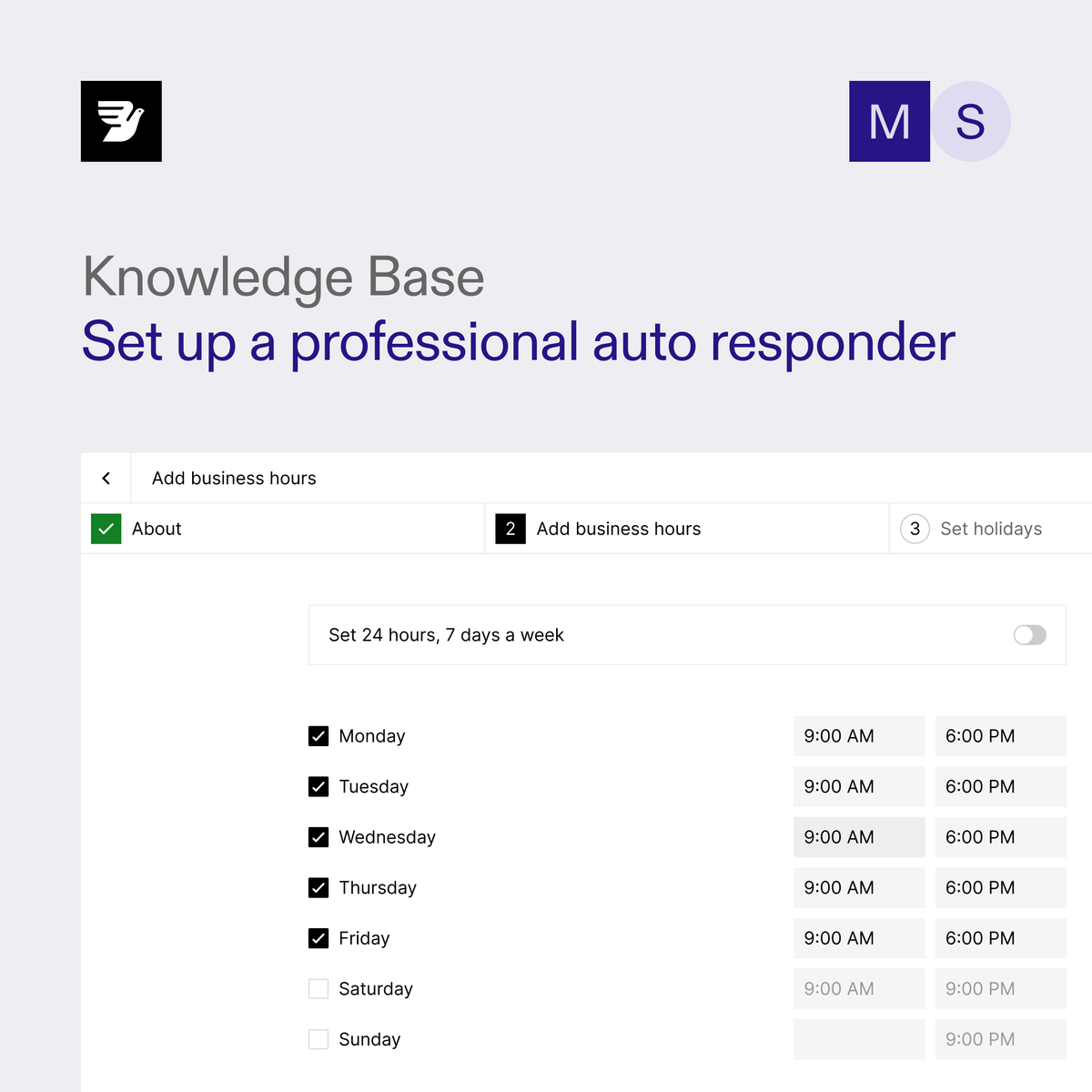The height and width of the screenshot is (1092, 1092).
Task: Open Tuesday's end time selector
Action: tap(1000, 786)
